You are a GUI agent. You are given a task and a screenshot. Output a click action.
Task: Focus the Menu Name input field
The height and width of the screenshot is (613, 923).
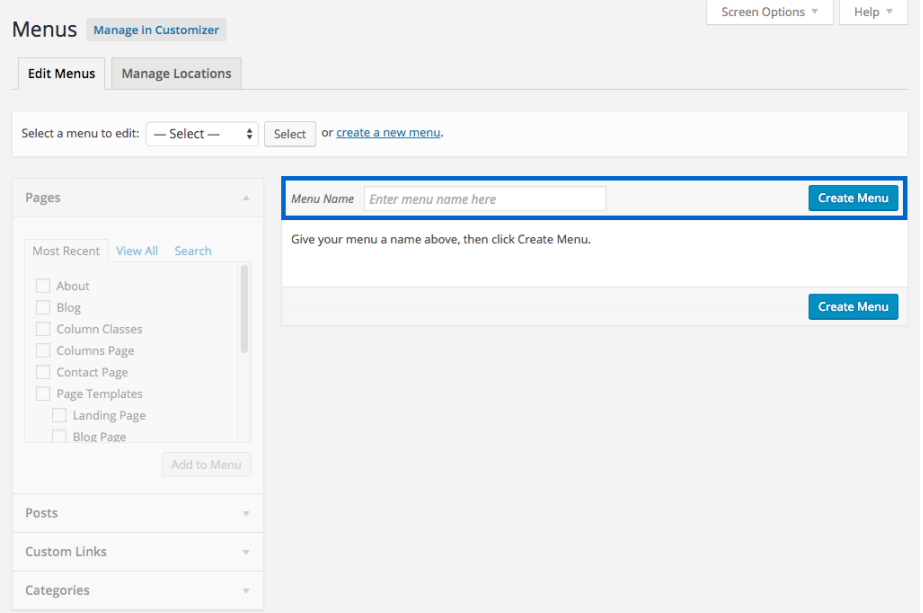click(x=485, y=199)
